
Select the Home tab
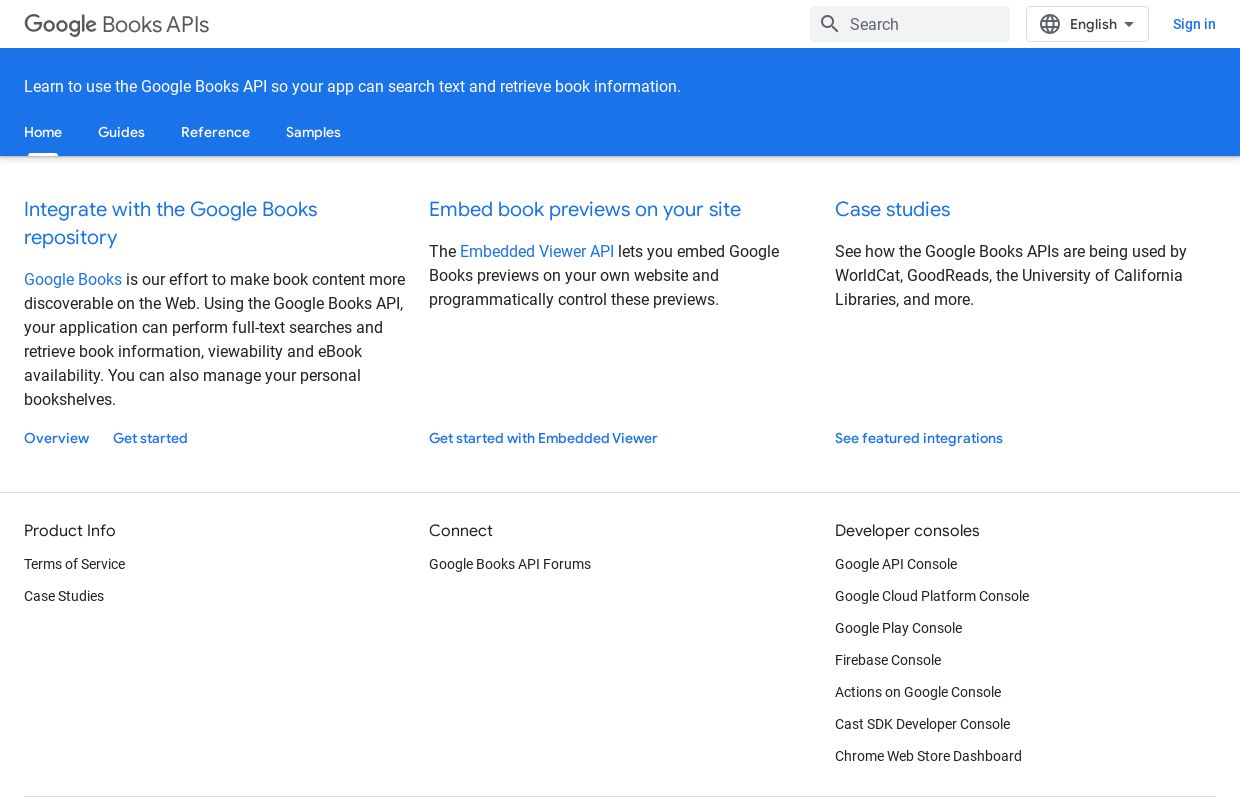[x=43, y=132]
